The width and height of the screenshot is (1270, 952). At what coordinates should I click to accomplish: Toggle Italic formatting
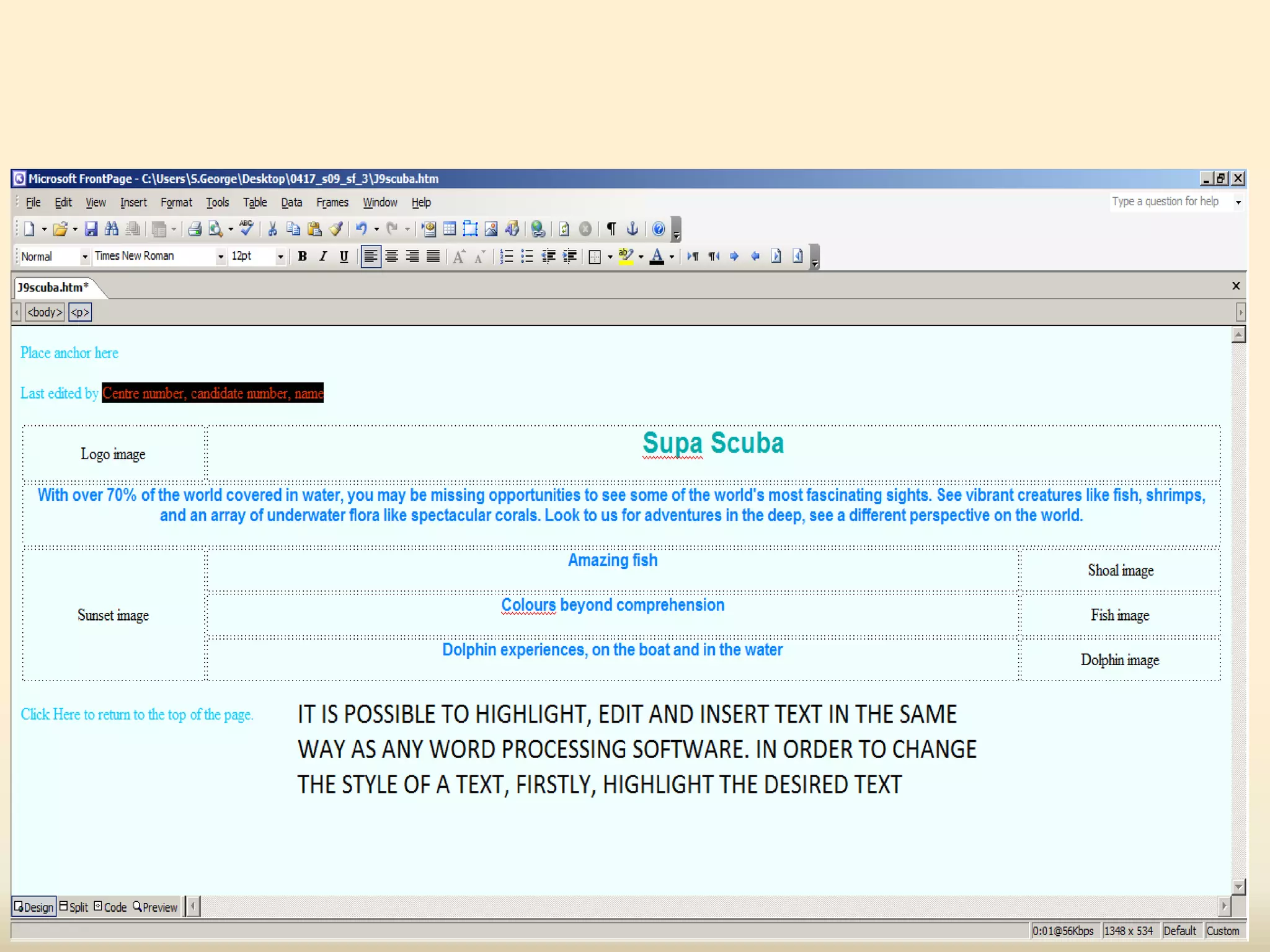click(322, 257)
